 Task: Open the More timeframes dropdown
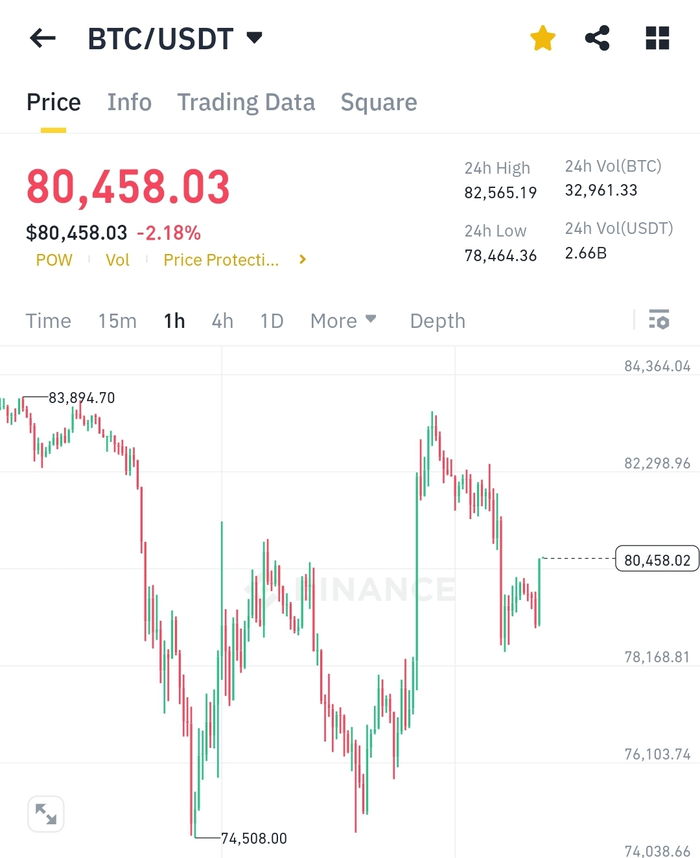(343, 321)
